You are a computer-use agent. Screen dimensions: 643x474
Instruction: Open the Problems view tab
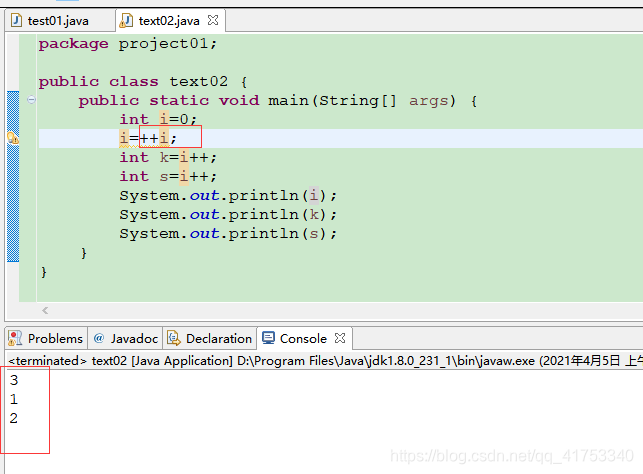46,339
